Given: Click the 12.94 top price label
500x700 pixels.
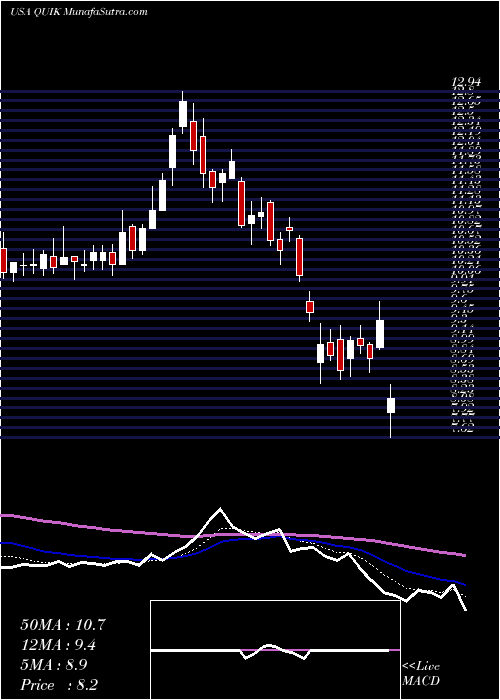Looking at the screenshot, I should point(467,81).
